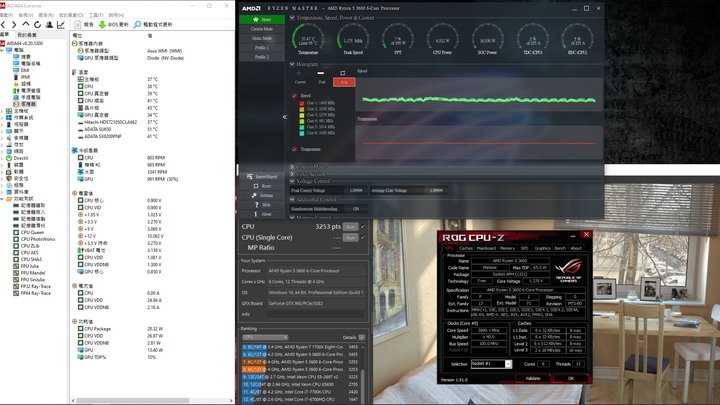Select Creator Mode in Ryzen Master
This screenshot has width=720, height=405.
tap(262, 29)
